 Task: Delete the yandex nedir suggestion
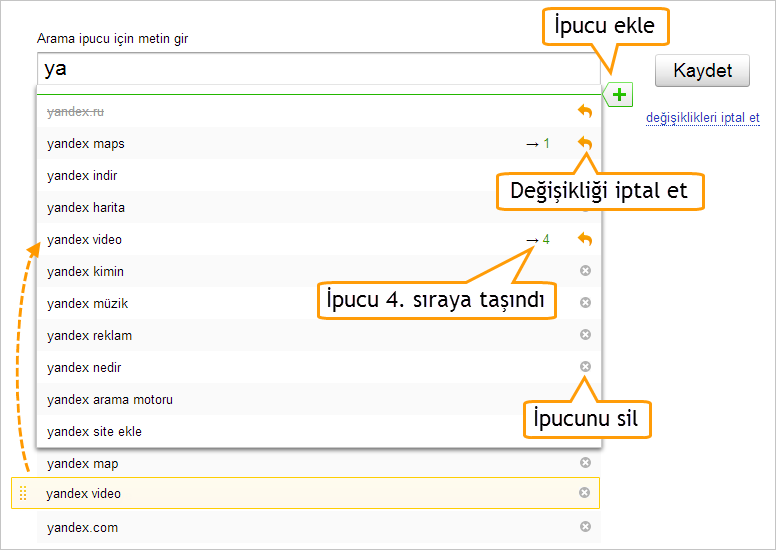[x=585, y=366]
